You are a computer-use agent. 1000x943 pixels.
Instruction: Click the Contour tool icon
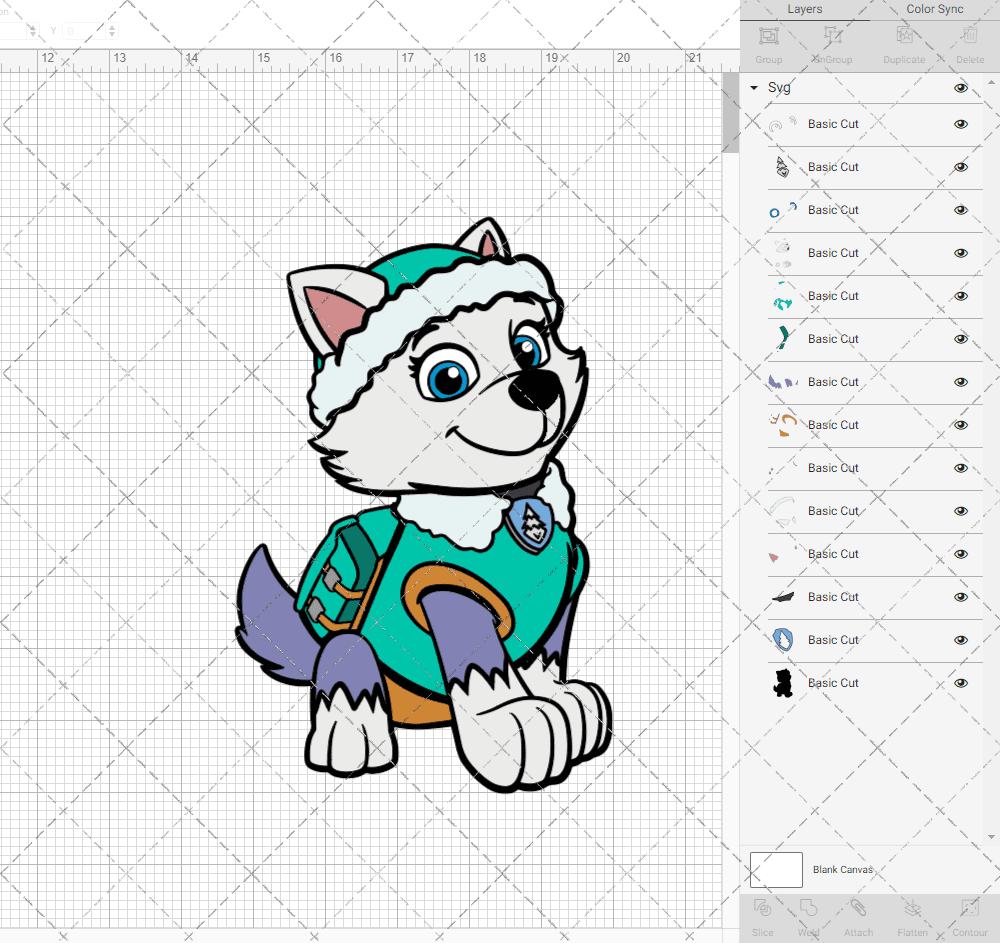click(969, 908)
